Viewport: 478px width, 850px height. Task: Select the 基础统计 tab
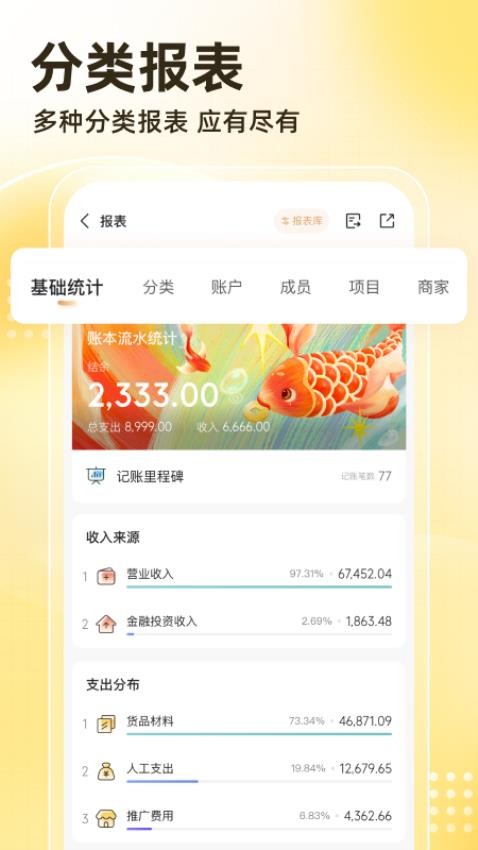[x=66, y=287]
